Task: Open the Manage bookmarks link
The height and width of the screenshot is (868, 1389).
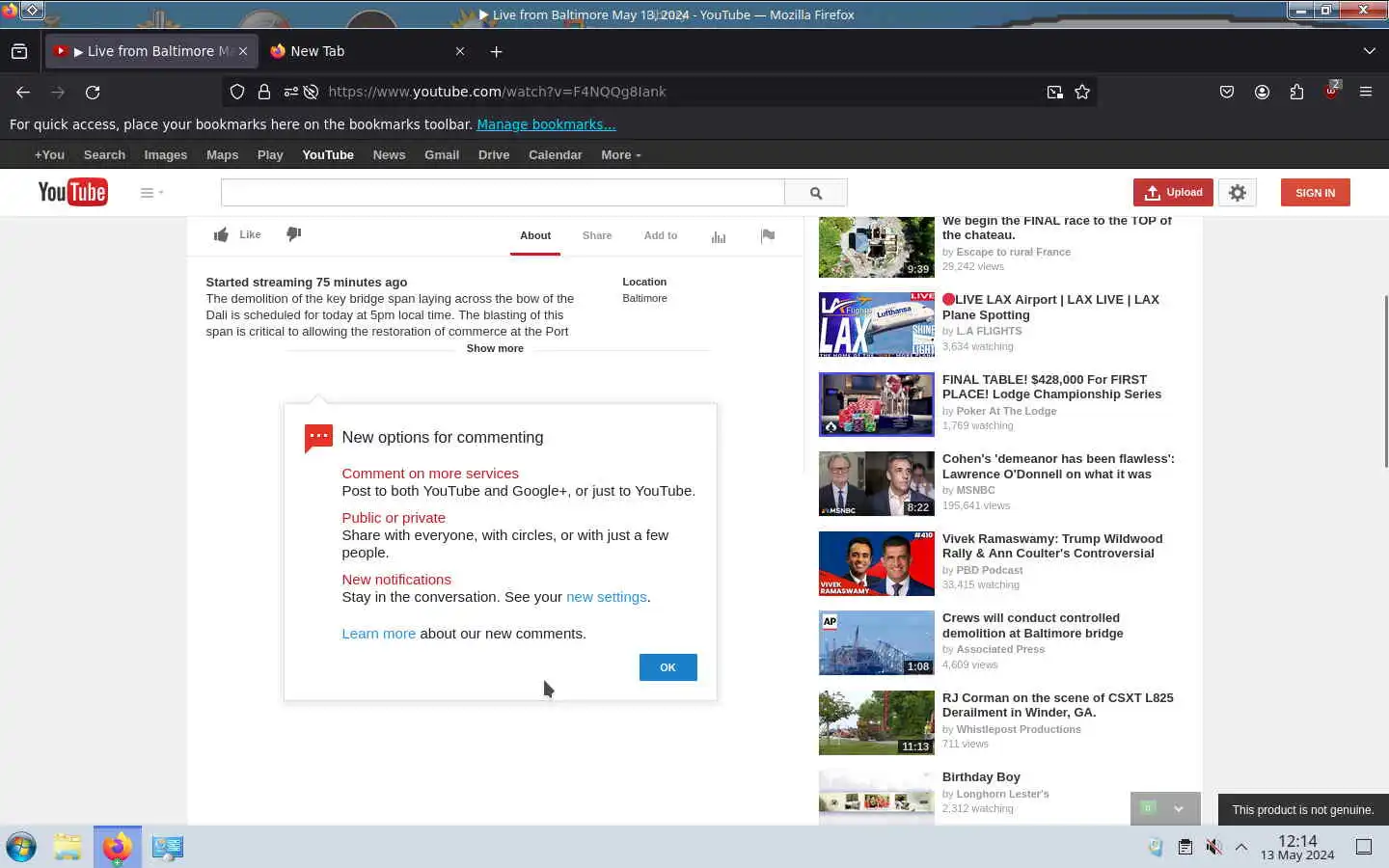Action: tap(546, 124)
